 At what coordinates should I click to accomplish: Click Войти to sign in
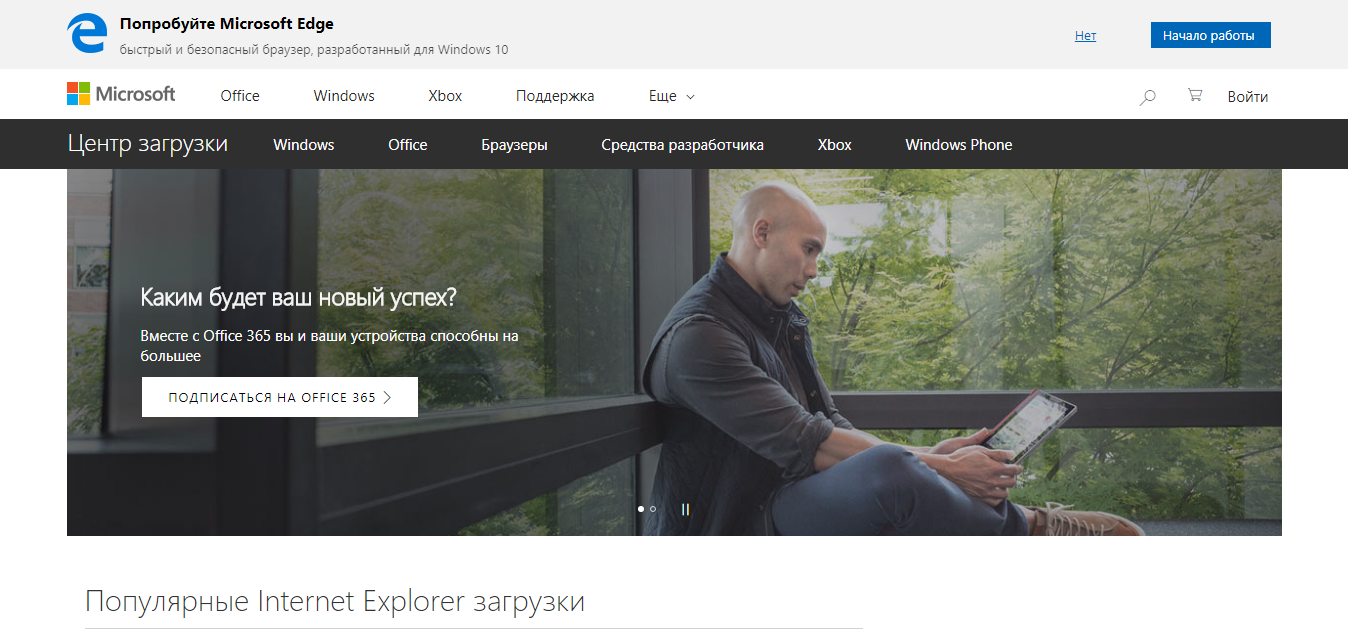pyautogui.click(x=1248, y=96)
